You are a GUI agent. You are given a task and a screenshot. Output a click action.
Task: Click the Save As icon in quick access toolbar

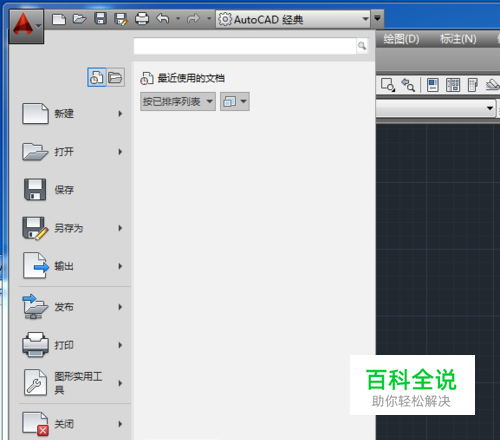pos(121,19)
